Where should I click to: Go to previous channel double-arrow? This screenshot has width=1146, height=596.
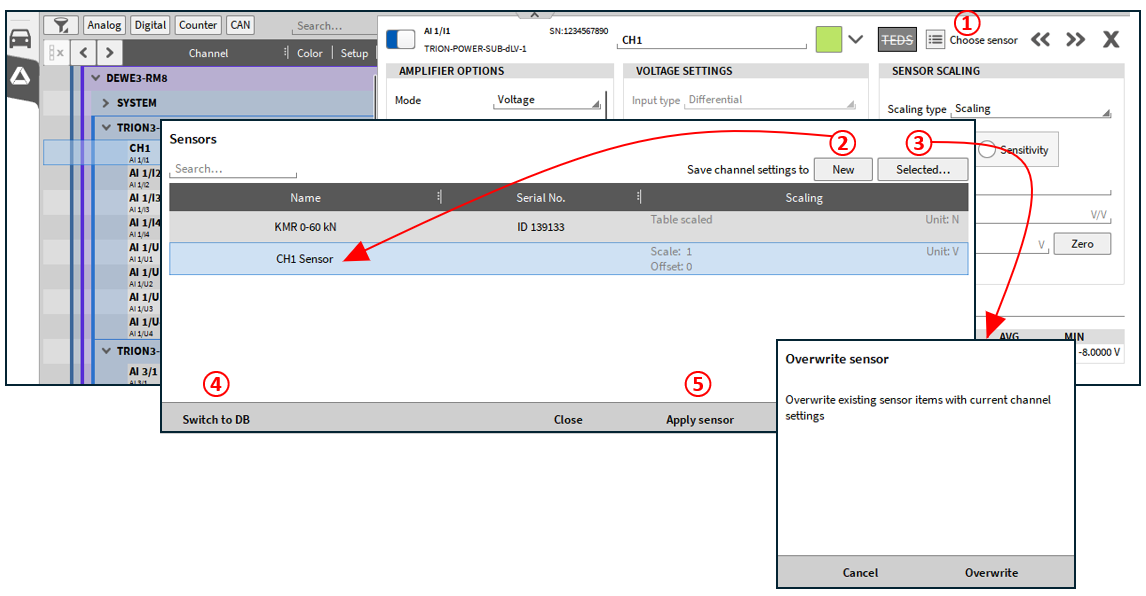tap(1041, 40)
